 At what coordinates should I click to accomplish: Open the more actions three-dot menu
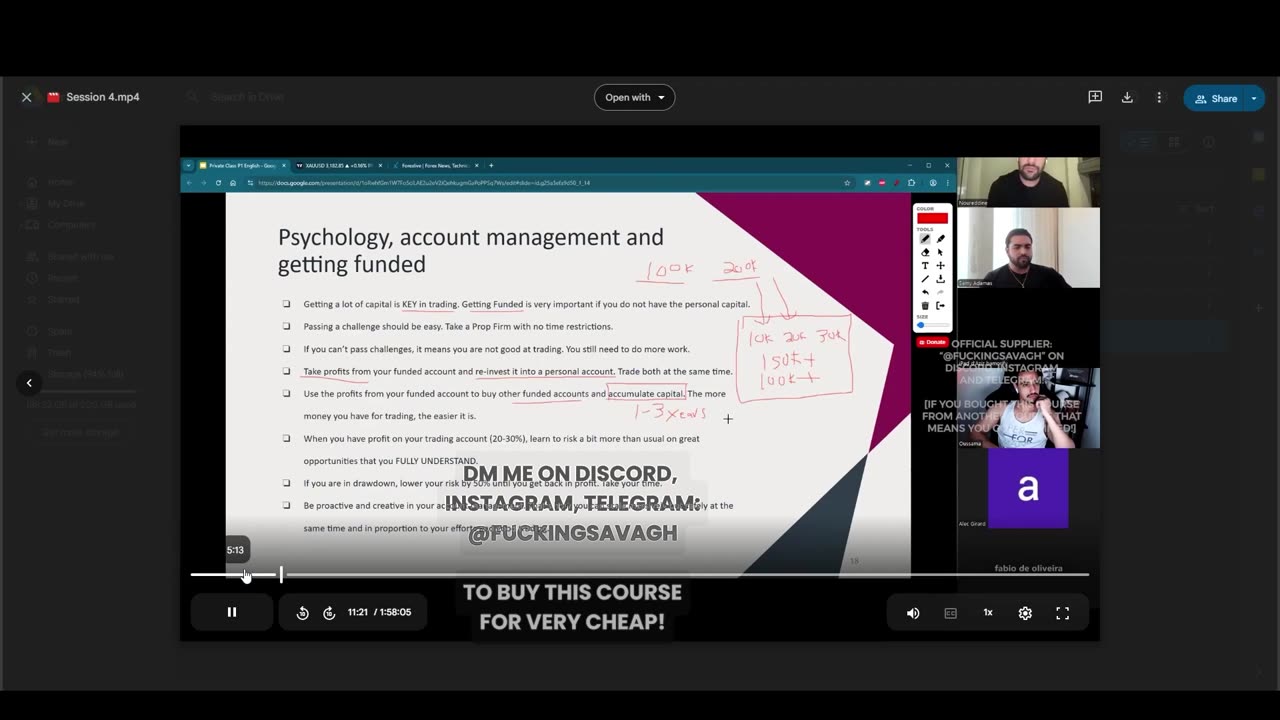click(x=1159, y=97)
